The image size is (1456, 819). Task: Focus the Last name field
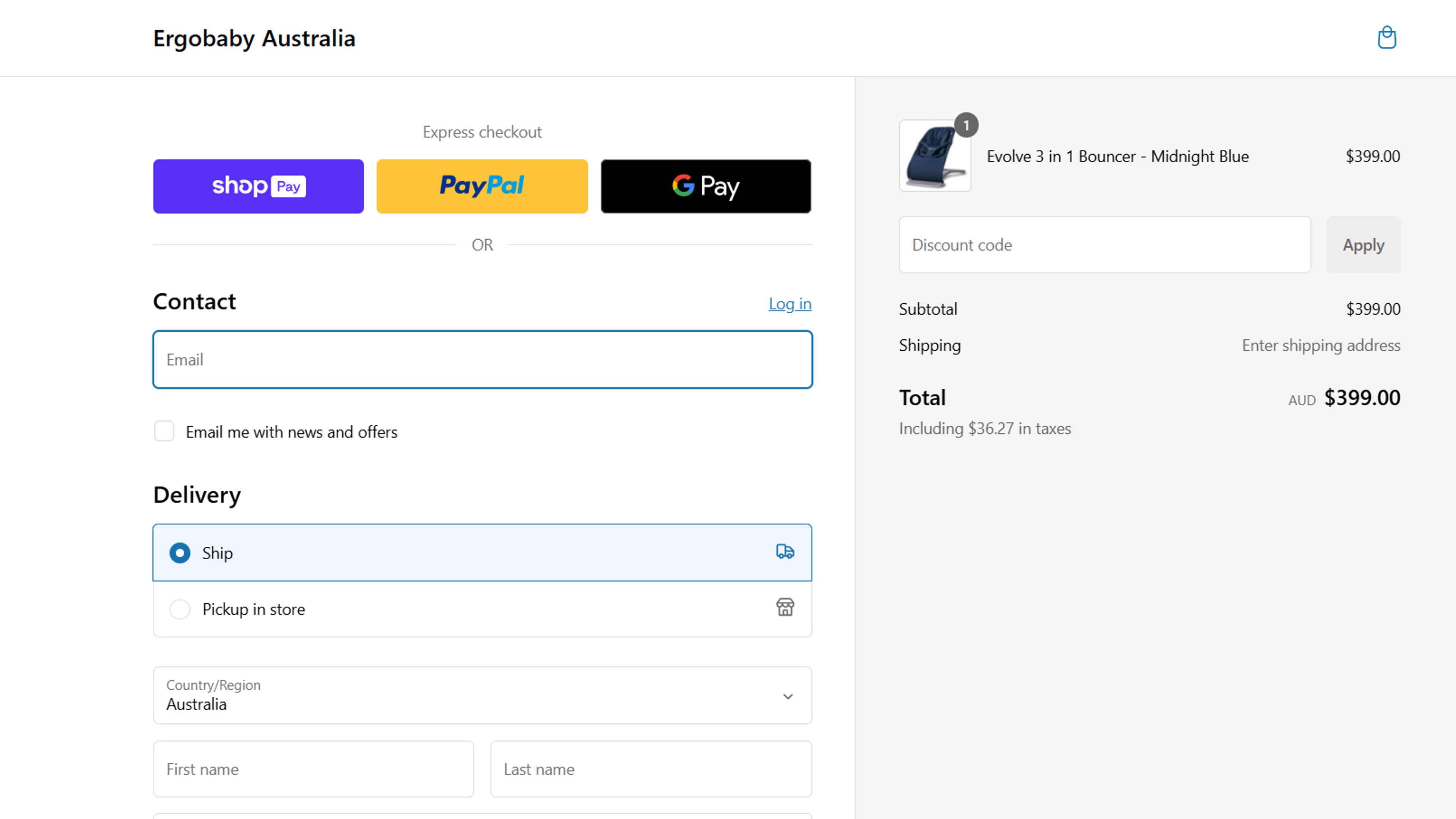coord(651,769)
